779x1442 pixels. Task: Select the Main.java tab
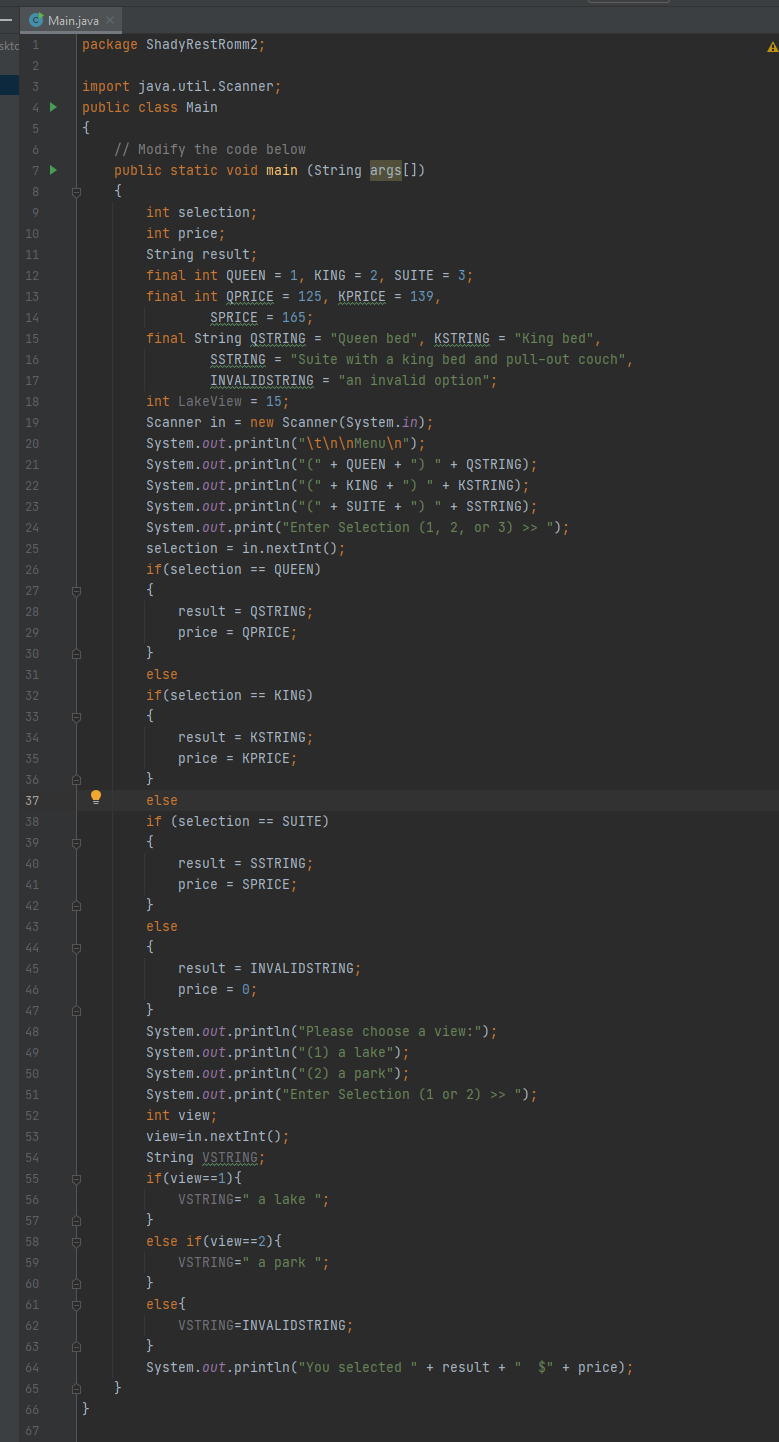point(71,20)
